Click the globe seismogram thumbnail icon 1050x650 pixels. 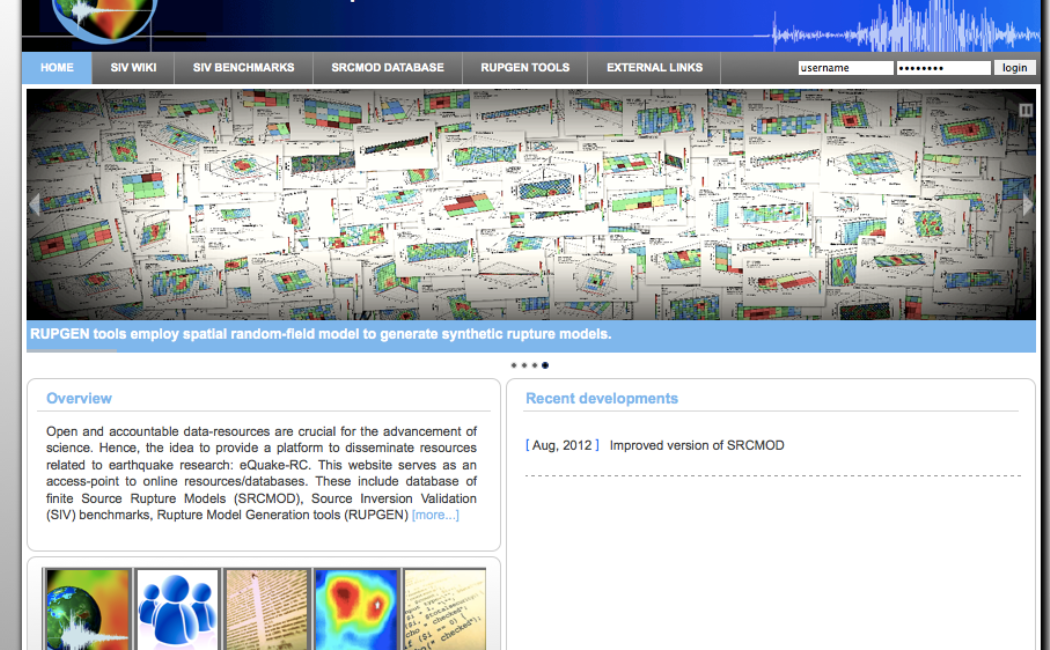(88, 609)
